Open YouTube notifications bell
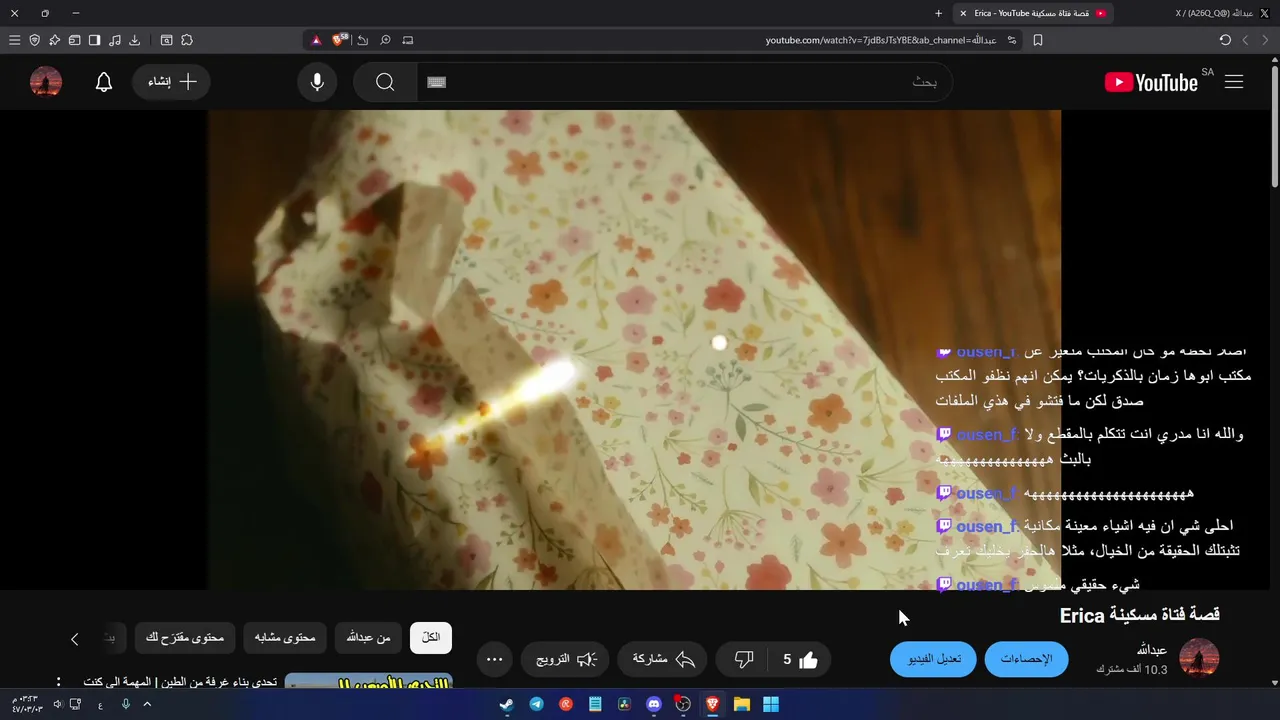Viewport: 1280px width, 720px height. (x=104, y=82)
